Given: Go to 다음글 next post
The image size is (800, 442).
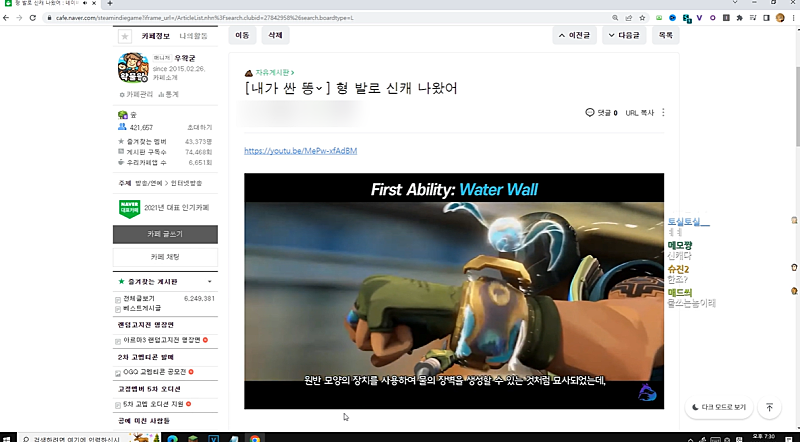Looking at the screenshot, I should [624, 35].
